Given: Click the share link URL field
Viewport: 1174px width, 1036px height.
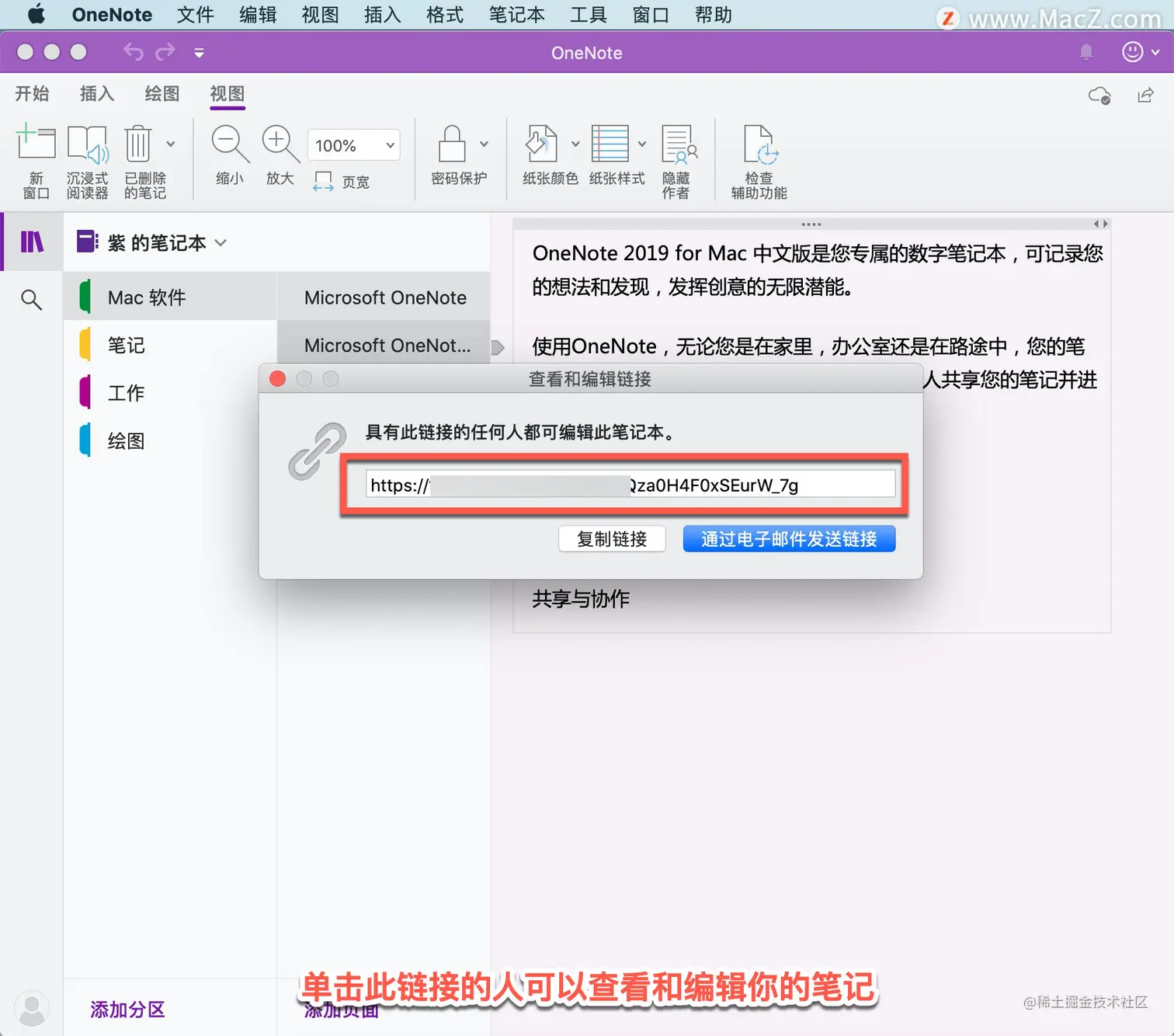Looking at the screenshot, I should (630, 485).
